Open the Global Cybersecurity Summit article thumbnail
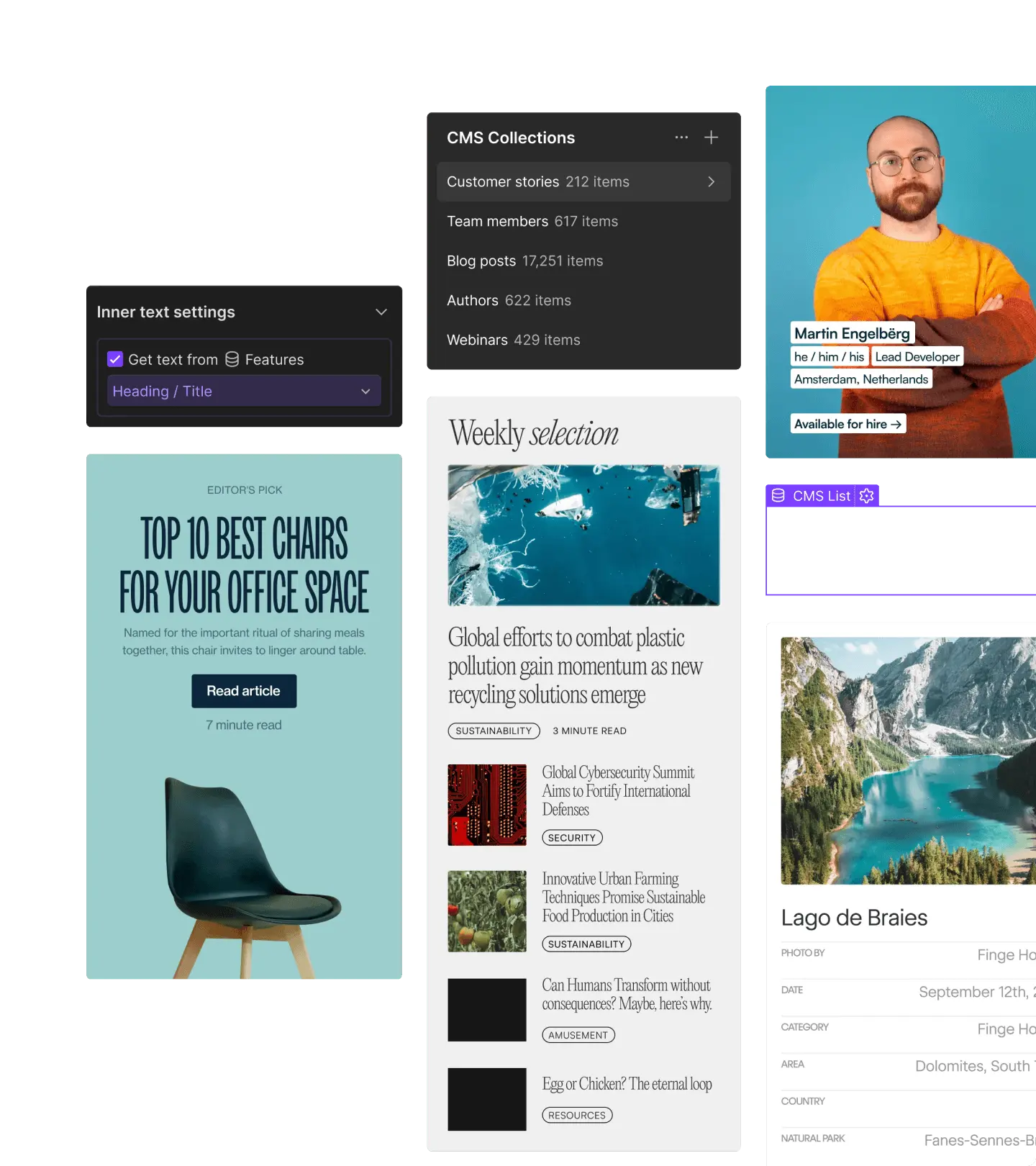 (x=487, y=805)
